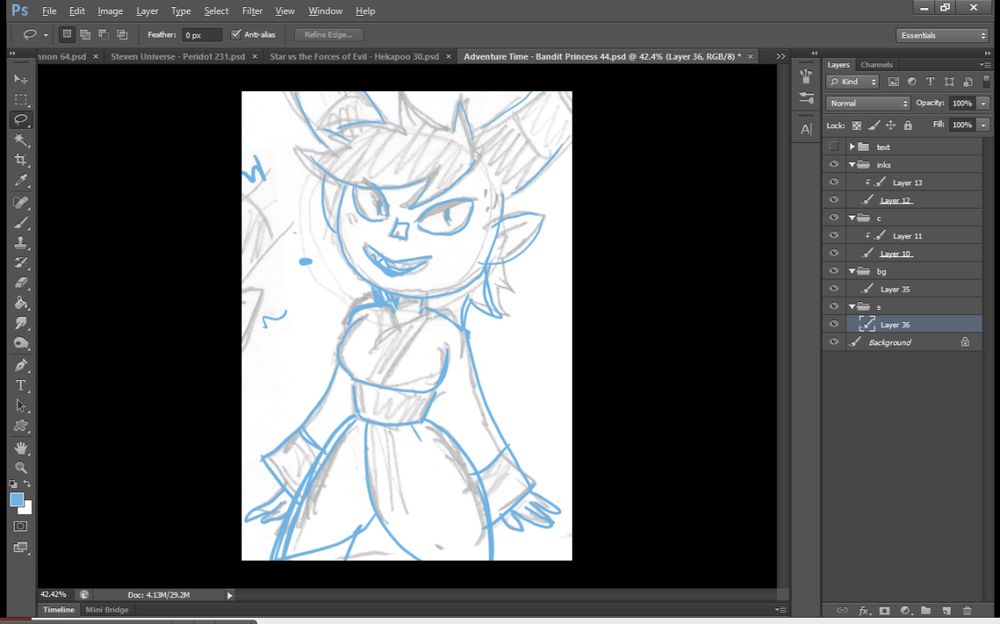Create a new layer group
Image resolution: width=1000 pixels, height=624 pixels.
point(925,611)
